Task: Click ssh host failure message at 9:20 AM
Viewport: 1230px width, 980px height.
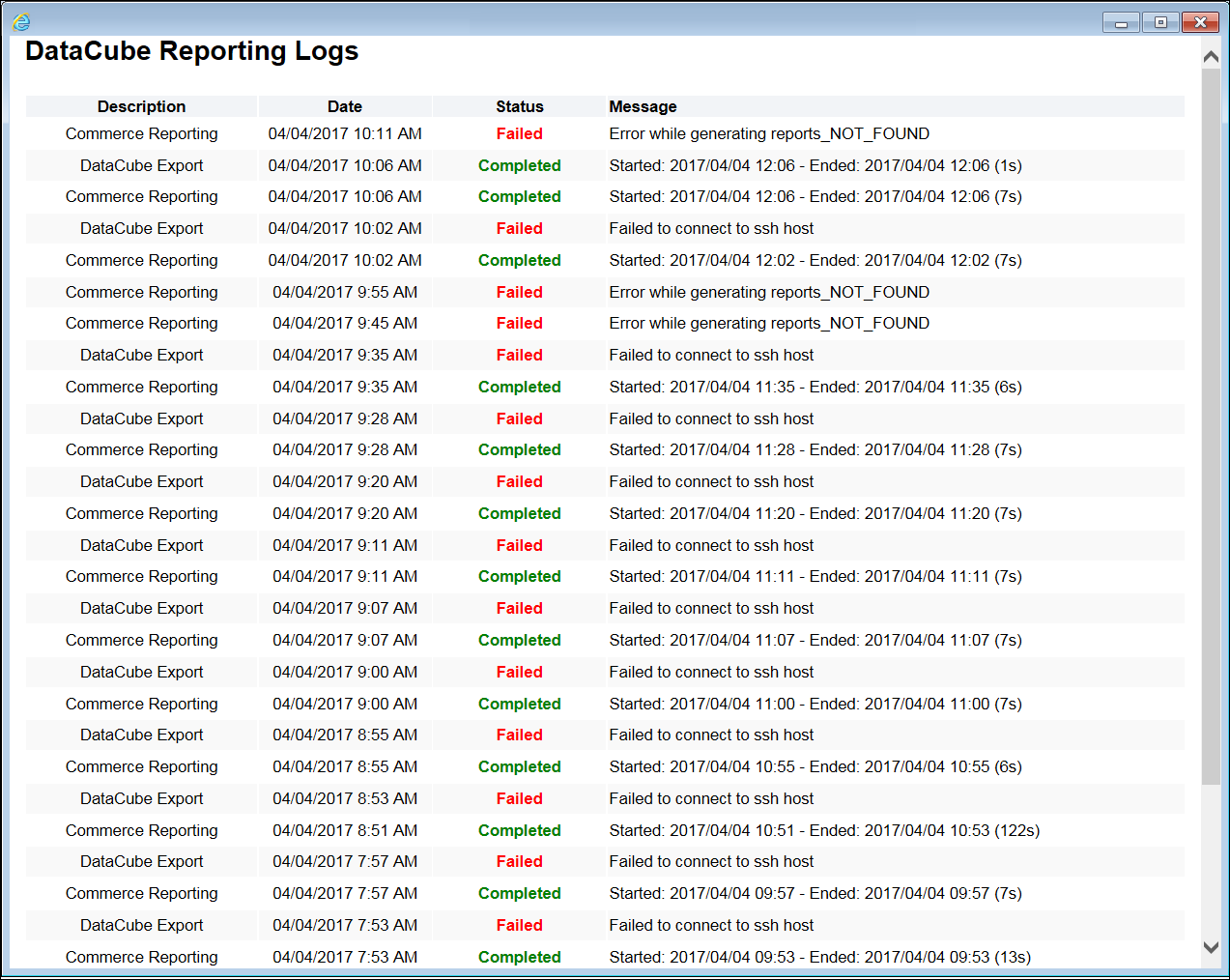Action: point(711,481)
